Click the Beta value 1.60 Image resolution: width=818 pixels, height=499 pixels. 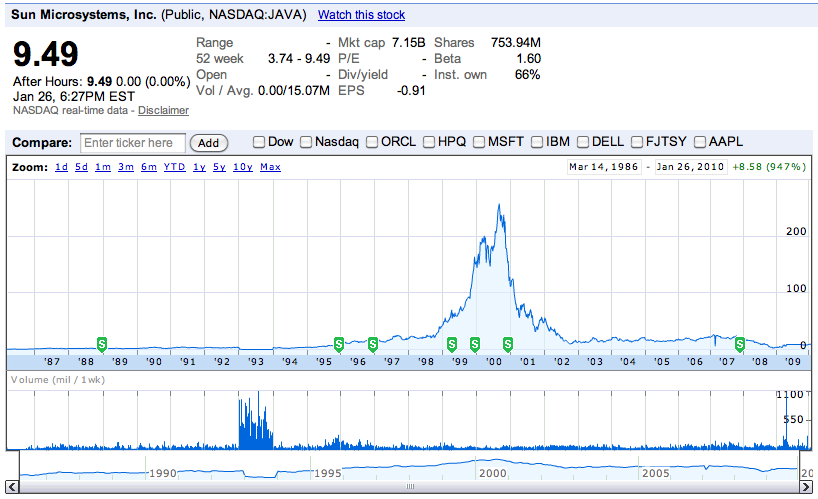[528, 59]
